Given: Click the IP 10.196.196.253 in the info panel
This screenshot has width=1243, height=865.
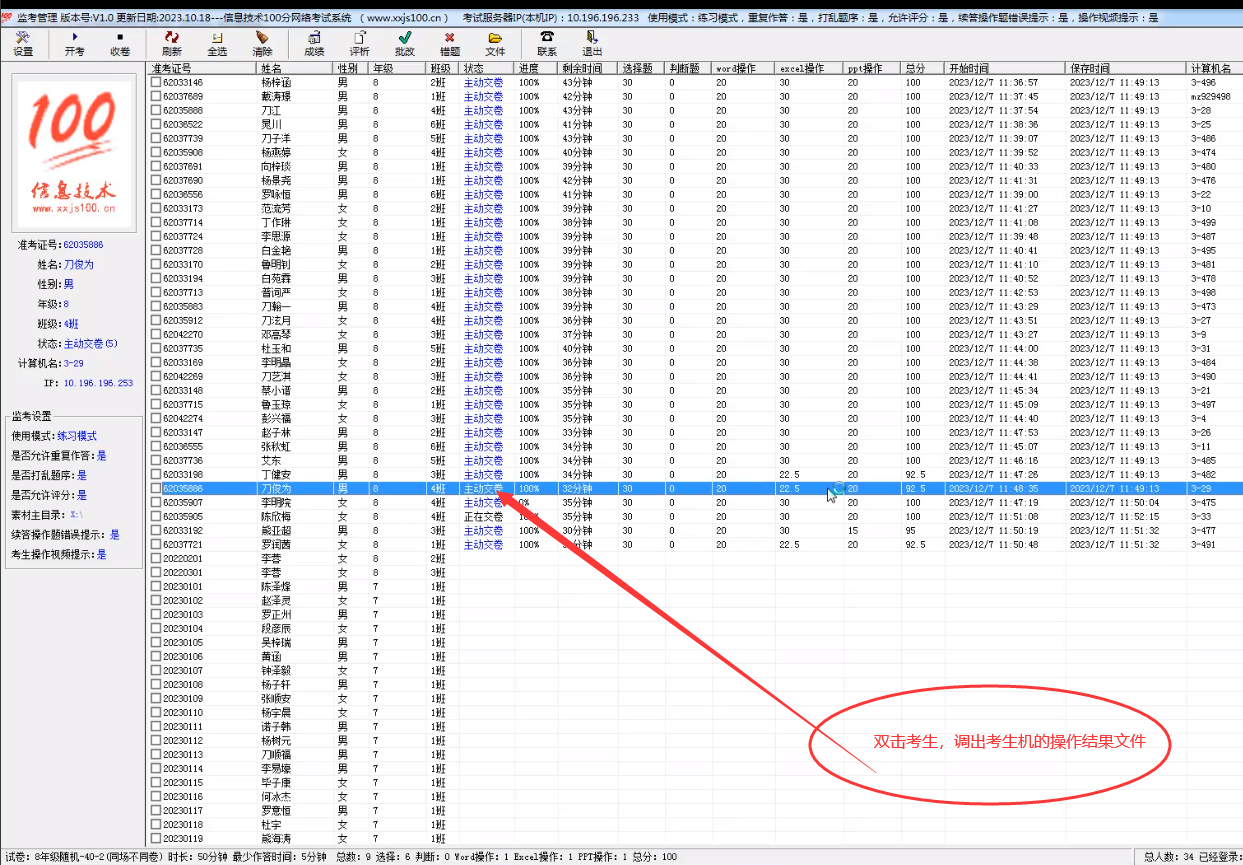Looking at the screenshot, I should pyautogui.click(x=98, y=383).
